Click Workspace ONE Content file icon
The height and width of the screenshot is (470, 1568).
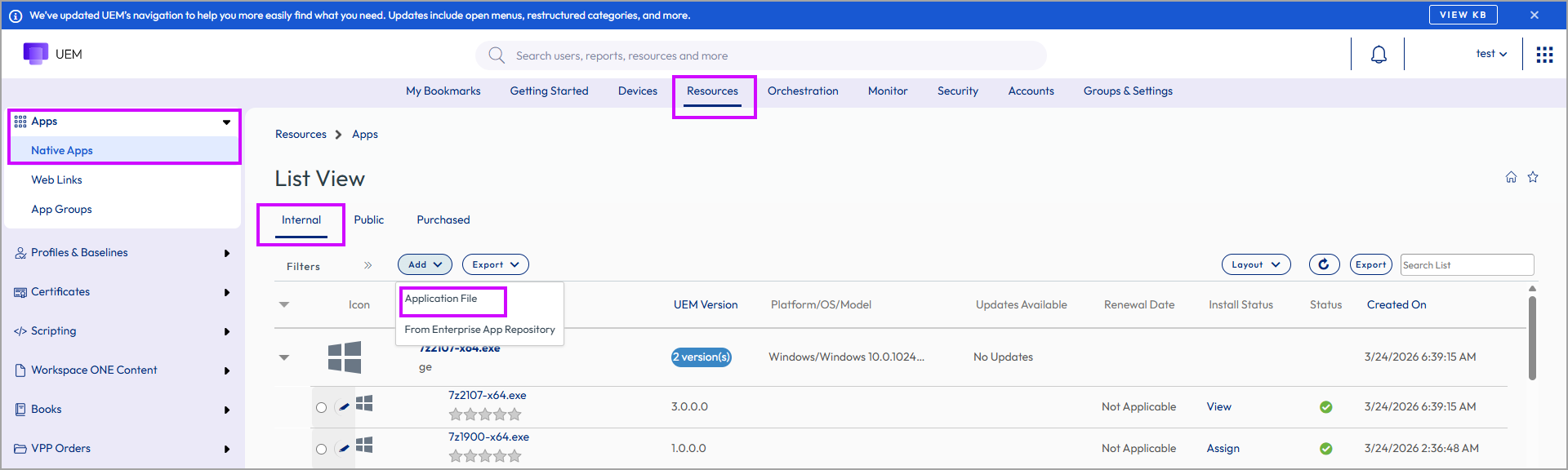click(20, 370)
